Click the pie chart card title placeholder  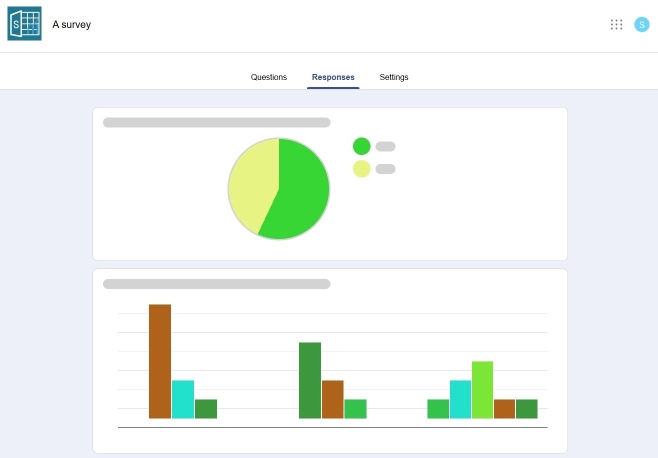(x=216, y=122)
